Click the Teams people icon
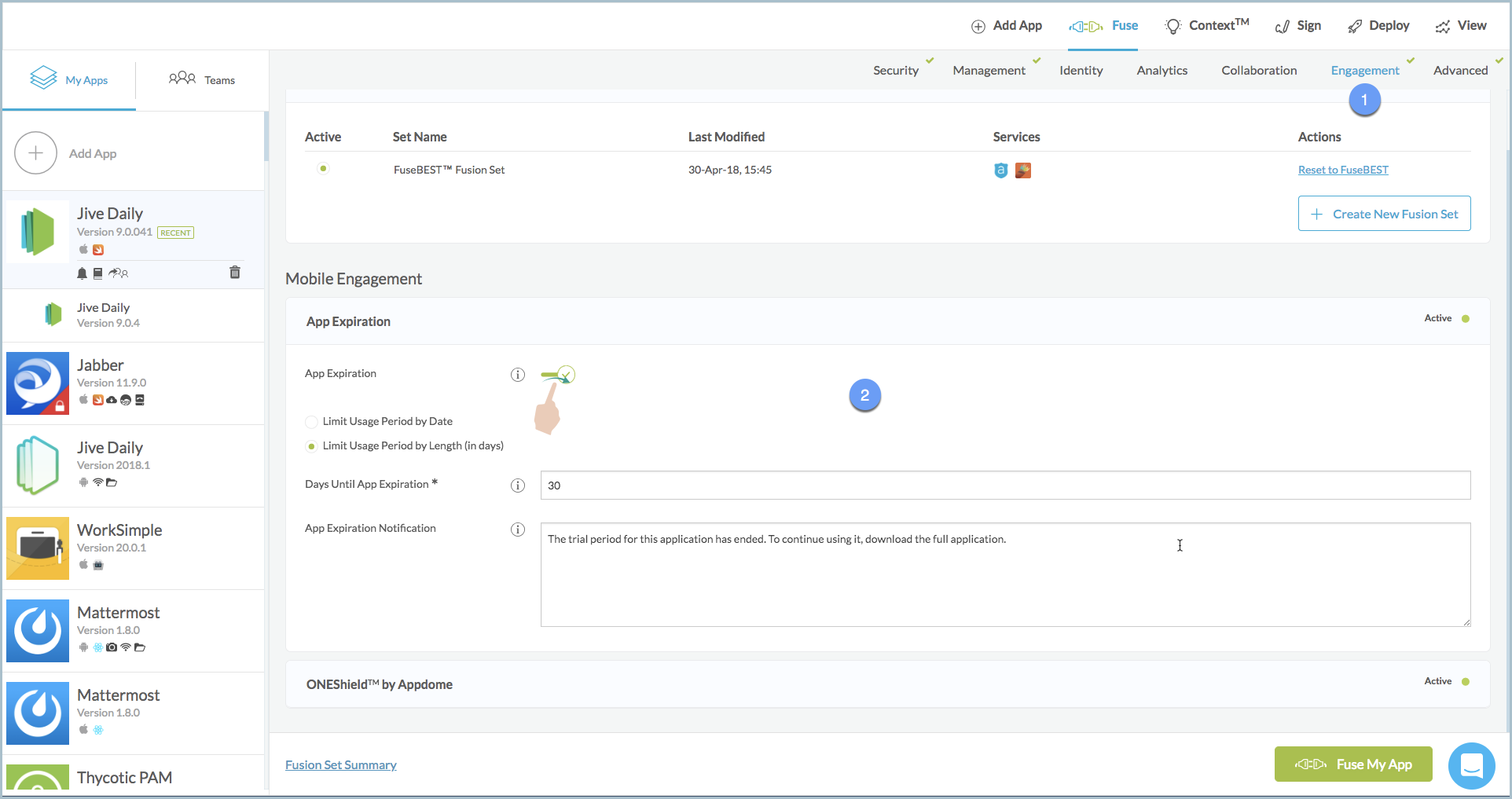The image size is (1512, 799). 182,78
